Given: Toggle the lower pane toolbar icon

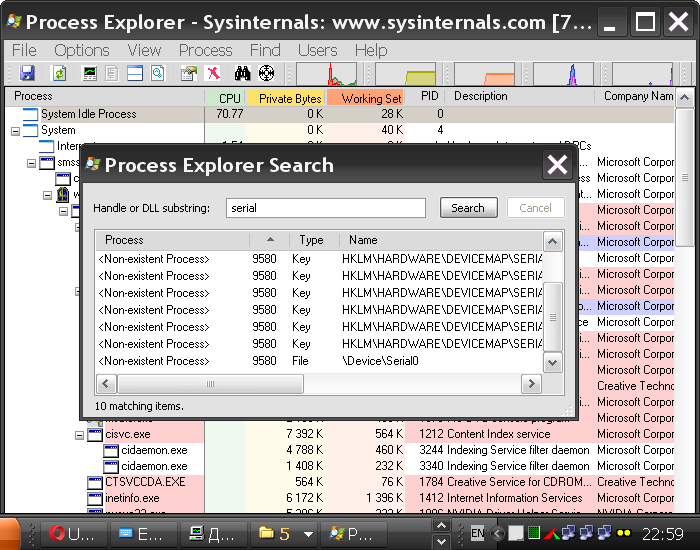Looking at the screenshot, I should [x=135, y=73].
